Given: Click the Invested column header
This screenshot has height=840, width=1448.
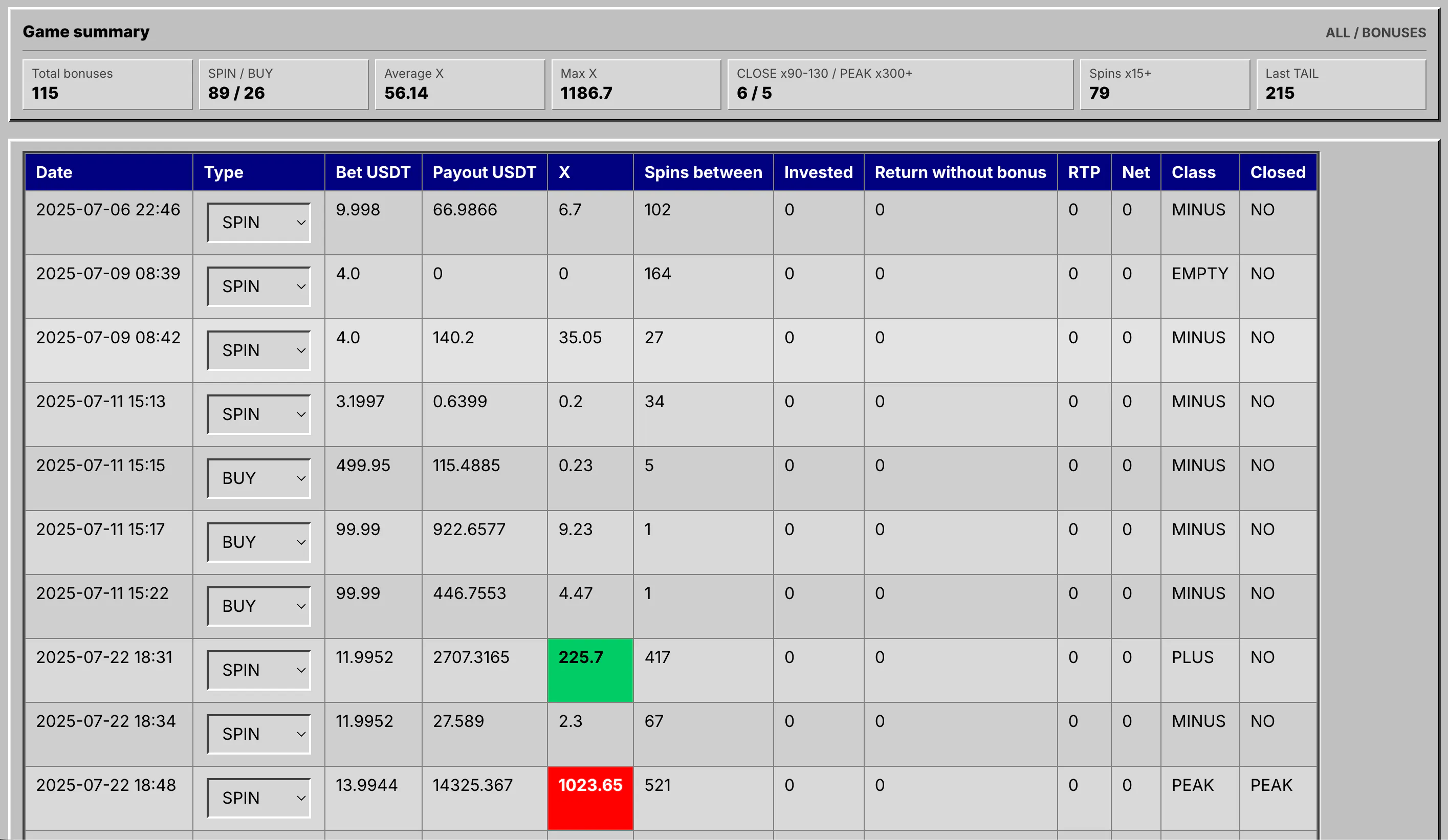Looking at the screenshot, I should 819,172.
